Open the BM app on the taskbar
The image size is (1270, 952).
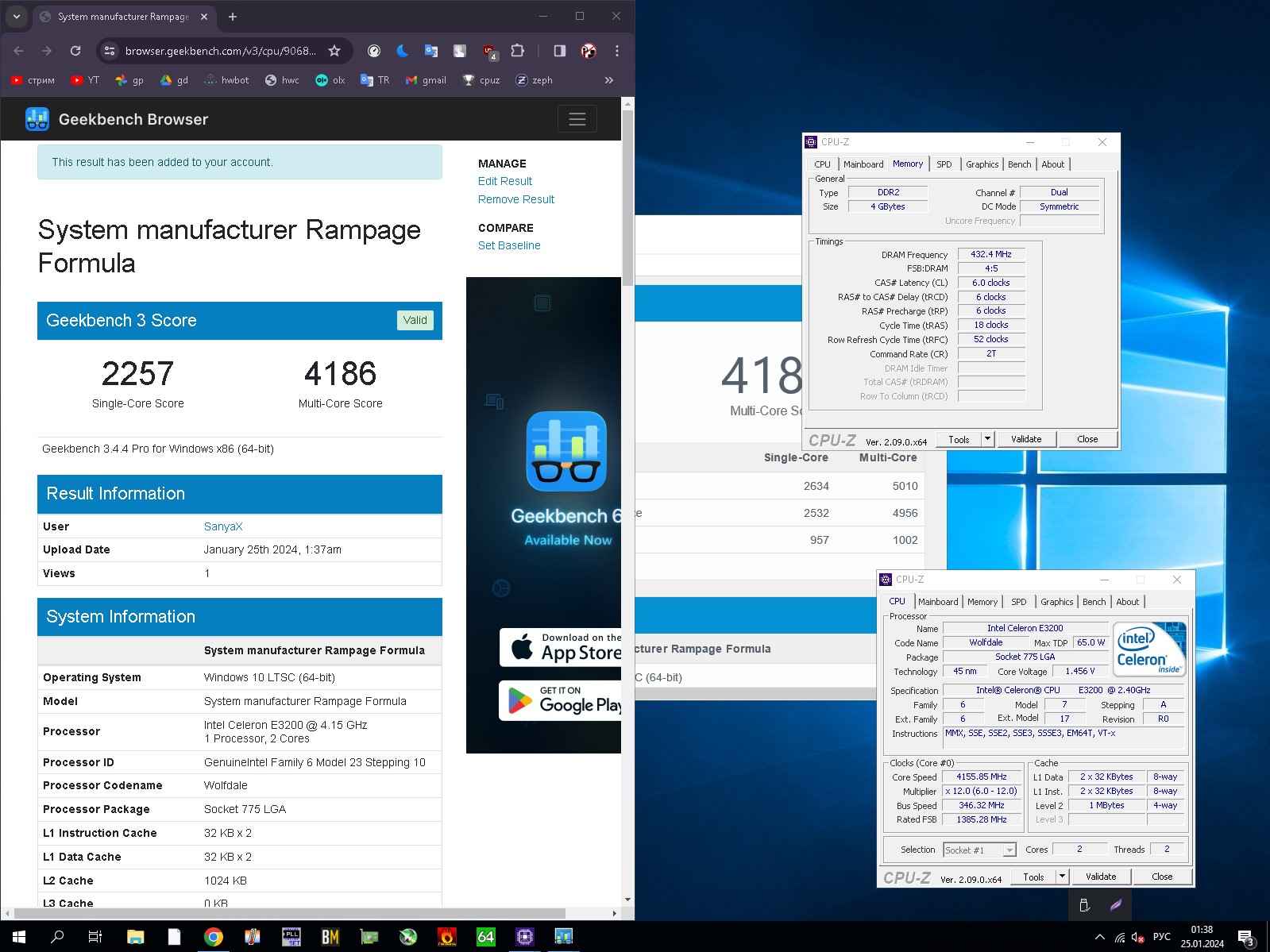click(330, 937)
